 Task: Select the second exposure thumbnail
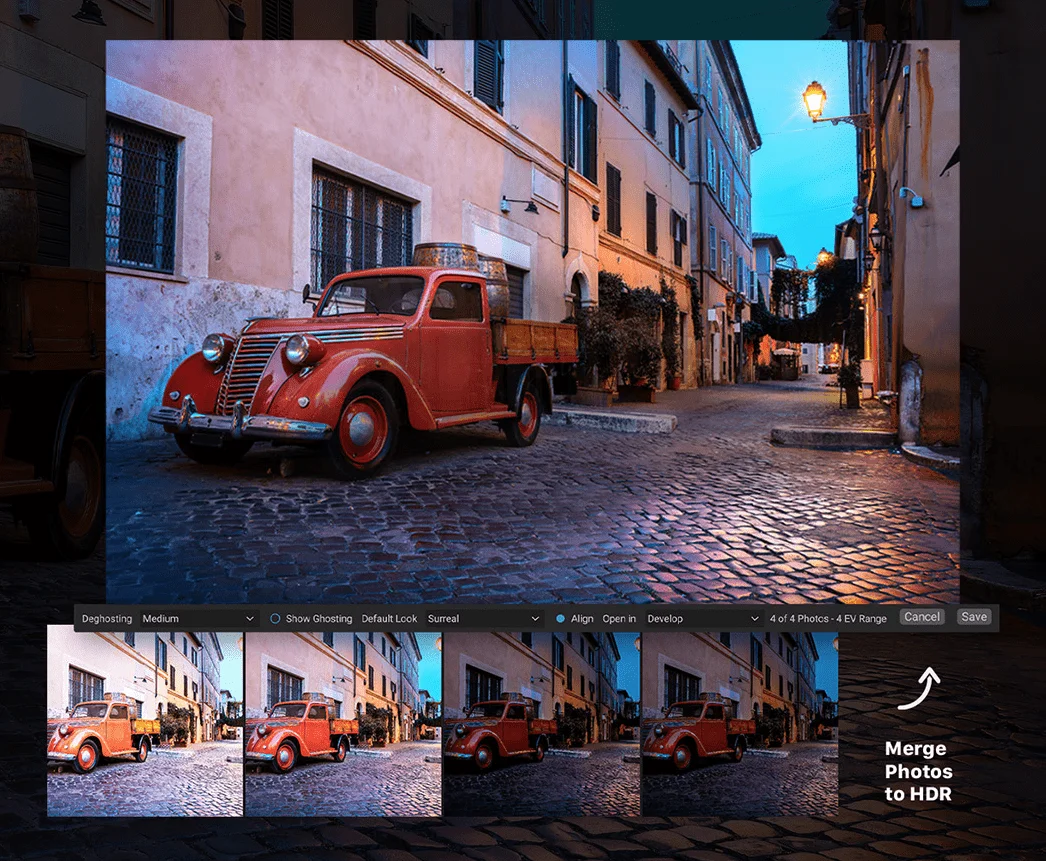(x=343, y=724)
